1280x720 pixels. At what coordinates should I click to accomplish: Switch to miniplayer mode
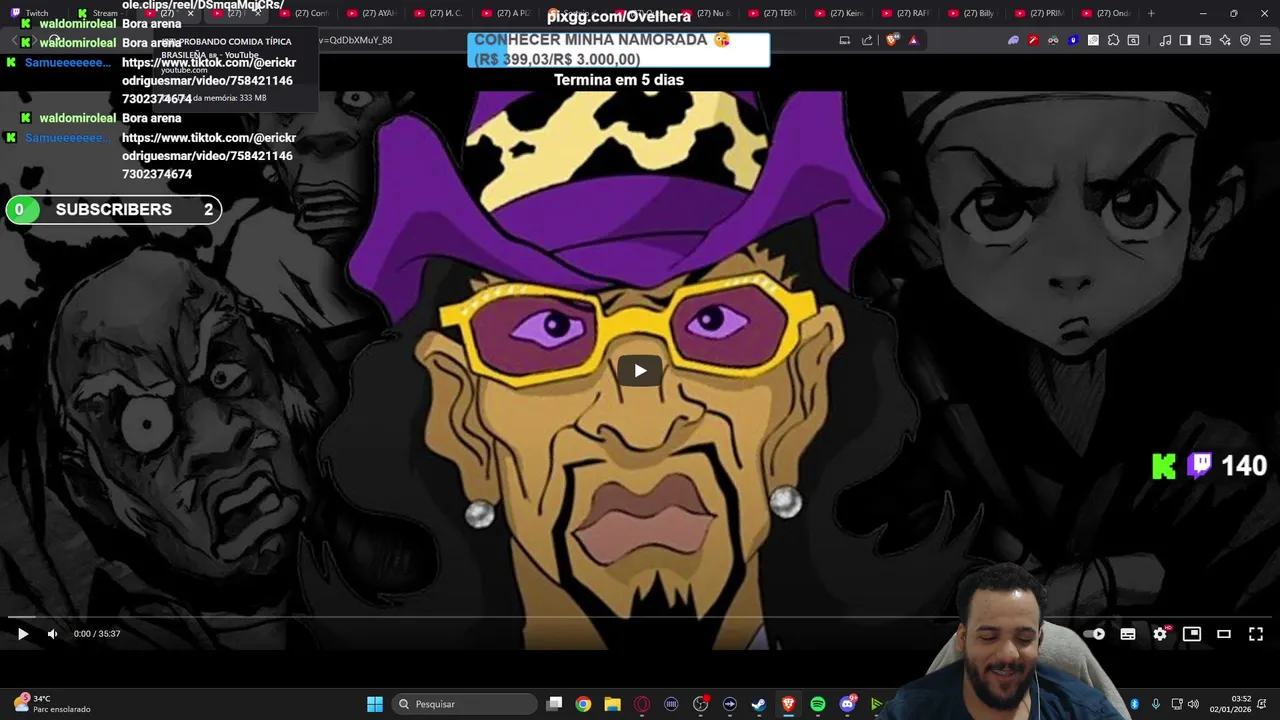pyautogui.click(x=1192, y=633)
